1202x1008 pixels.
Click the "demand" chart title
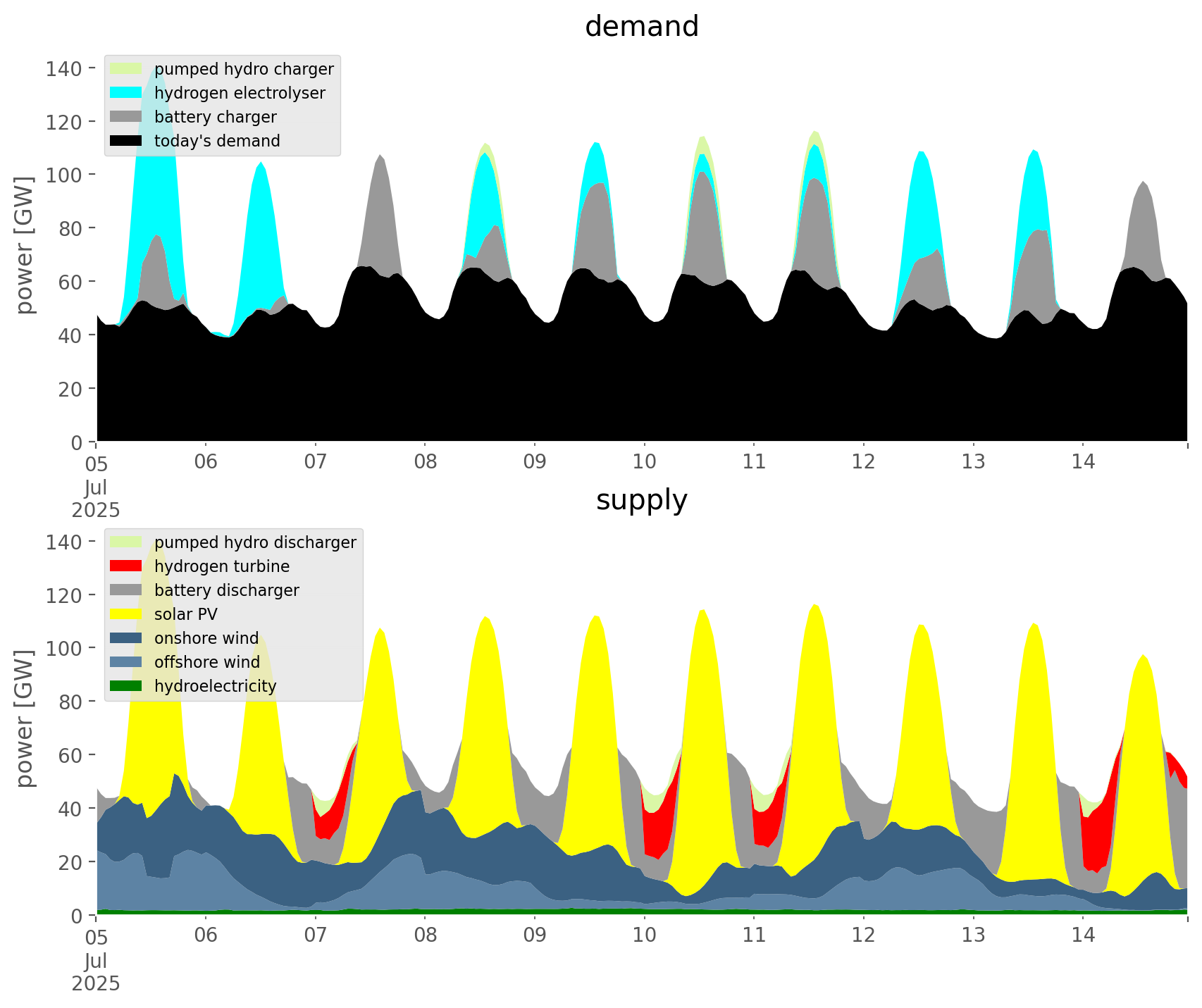pos(641,27)
